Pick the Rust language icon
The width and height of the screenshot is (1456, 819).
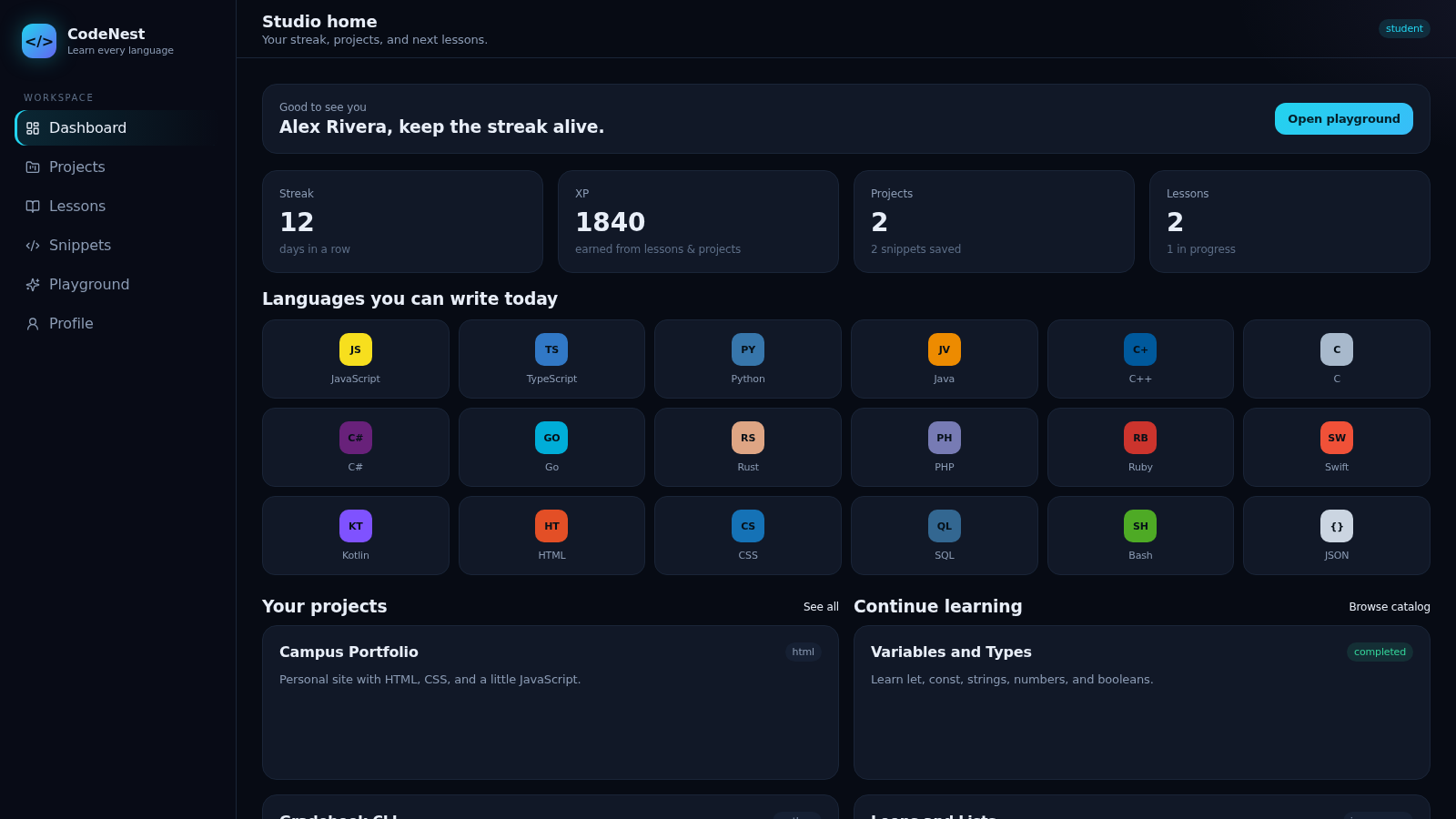pyautogui.click(x=748, y=438)
